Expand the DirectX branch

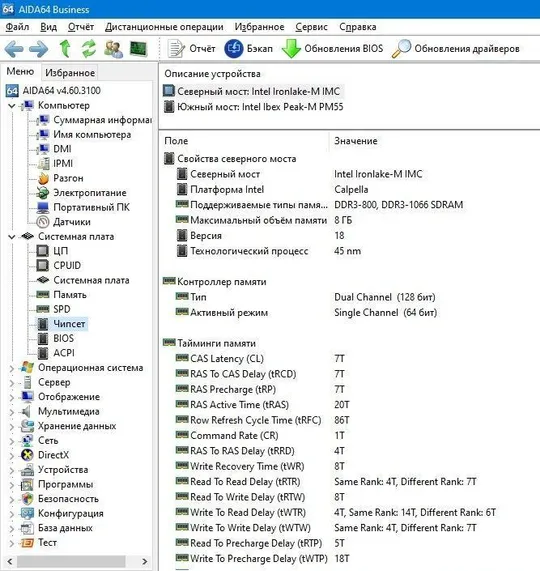click(12, 456)
